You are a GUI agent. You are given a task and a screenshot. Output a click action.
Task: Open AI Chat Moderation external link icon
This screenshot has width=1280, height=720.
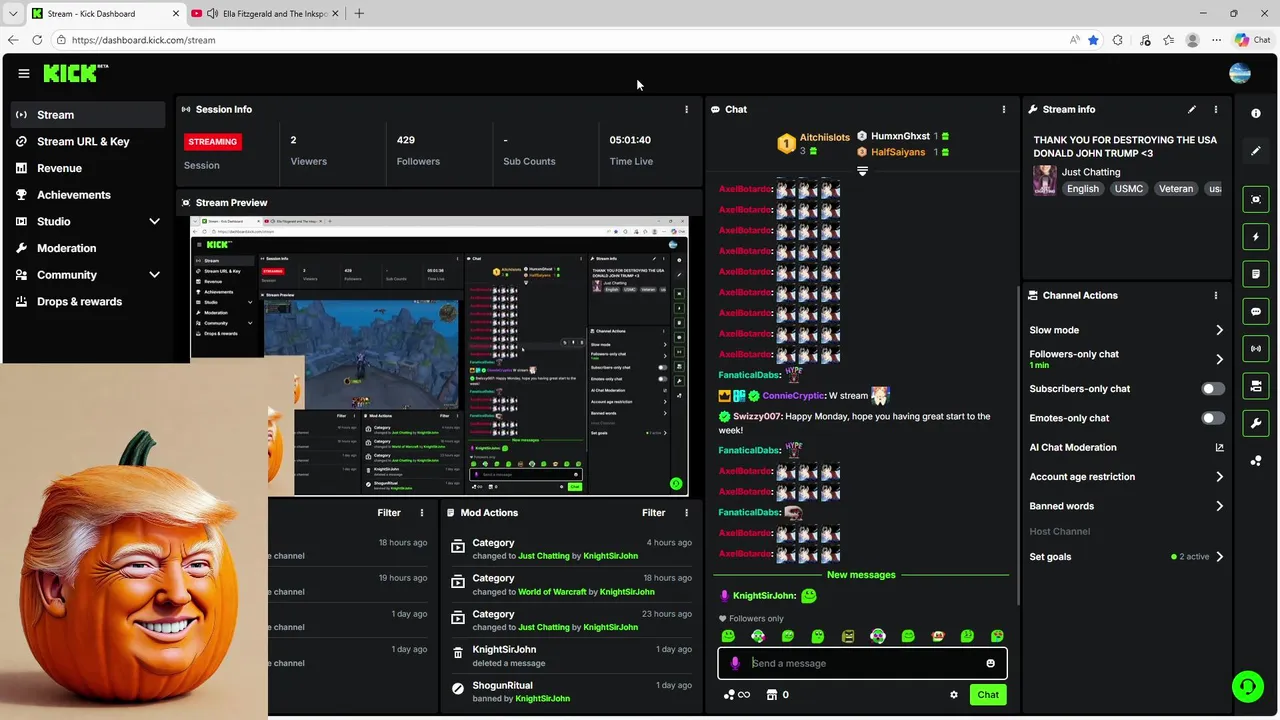tap(1219, 447)
